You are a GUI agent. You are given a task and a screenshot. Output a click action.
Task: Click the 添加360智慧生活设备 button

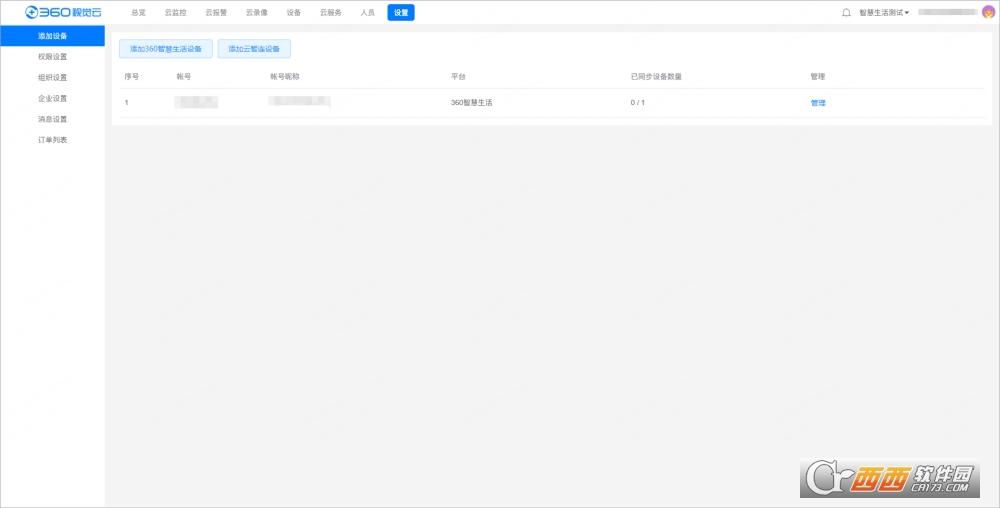[x=166, y=48]
